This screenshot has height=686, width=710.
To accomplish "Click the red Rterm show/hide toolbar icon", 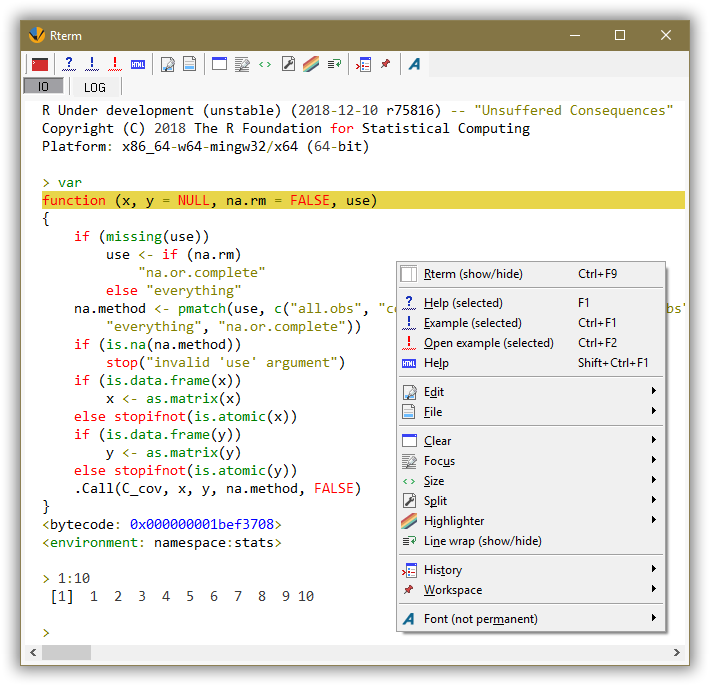I will pyautogui.click(x=40, y=64).
